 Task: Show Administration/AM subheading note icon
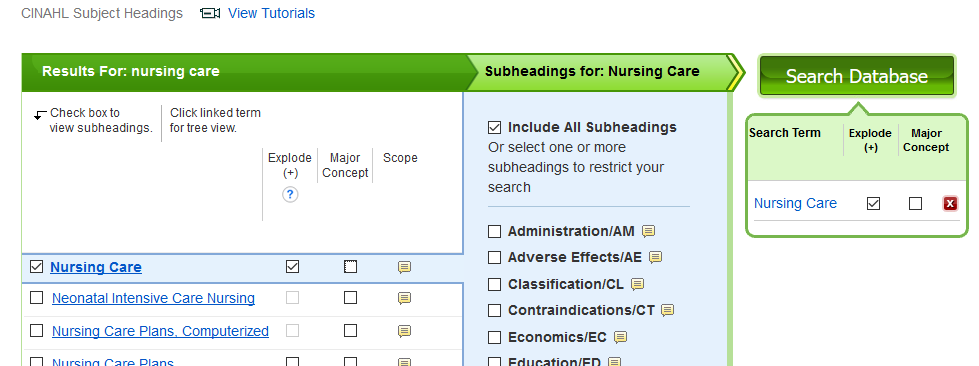(649, 231)
